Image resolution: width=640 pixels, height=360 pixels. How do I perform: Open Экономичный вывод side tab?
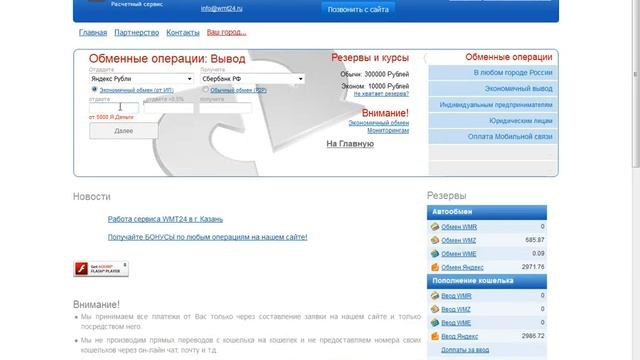(x=493, y=89)
